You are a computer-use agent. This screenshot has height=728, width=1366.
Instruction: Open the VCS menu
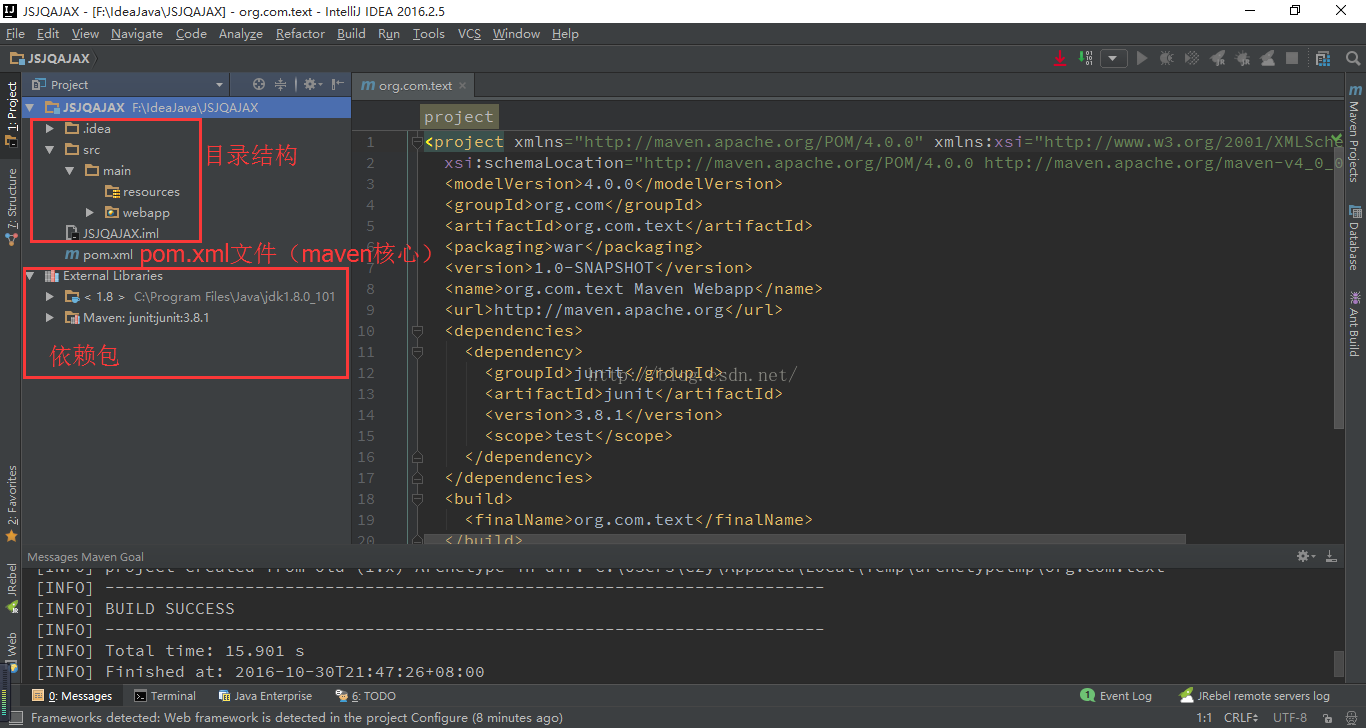click(x=469, y=33)
